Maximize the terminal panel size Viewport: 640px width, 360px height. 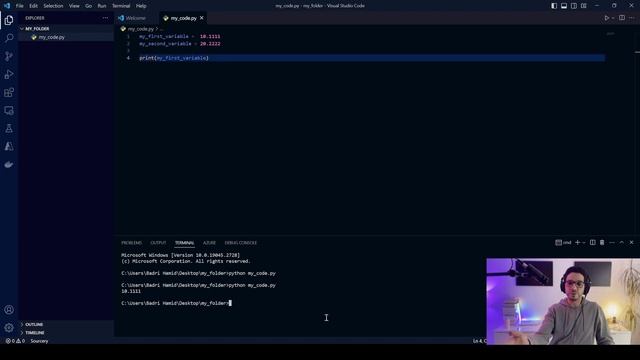(622, 242)
